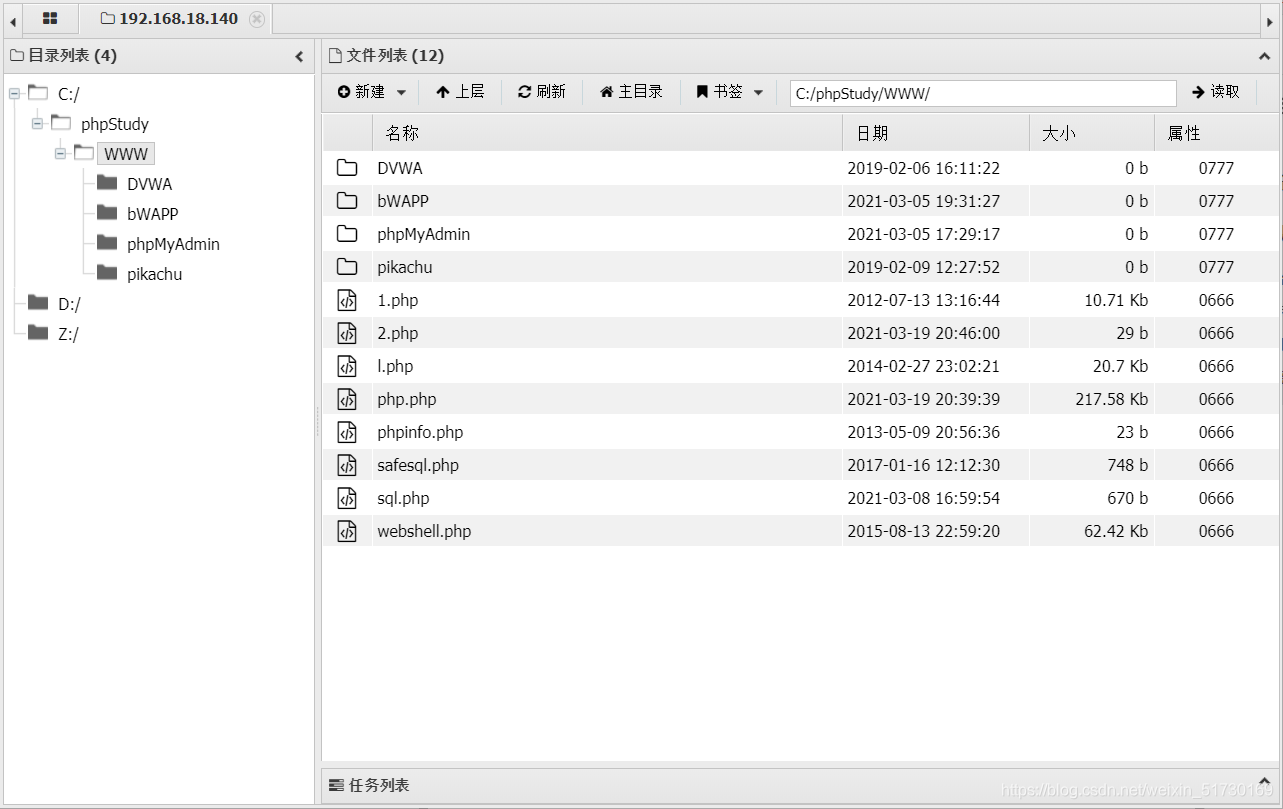Select the 2.php file name
1283x809 pixels.
click(x=398, y=333)
